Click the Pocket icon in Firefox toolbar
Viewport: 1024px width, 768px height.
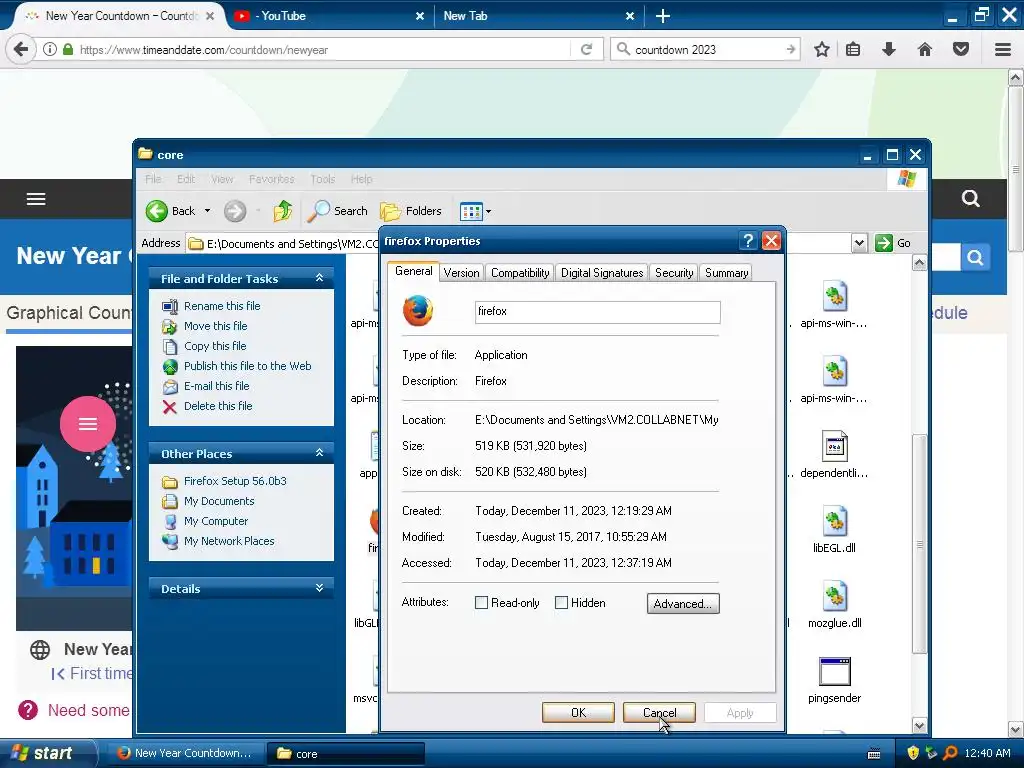point(961,50)
